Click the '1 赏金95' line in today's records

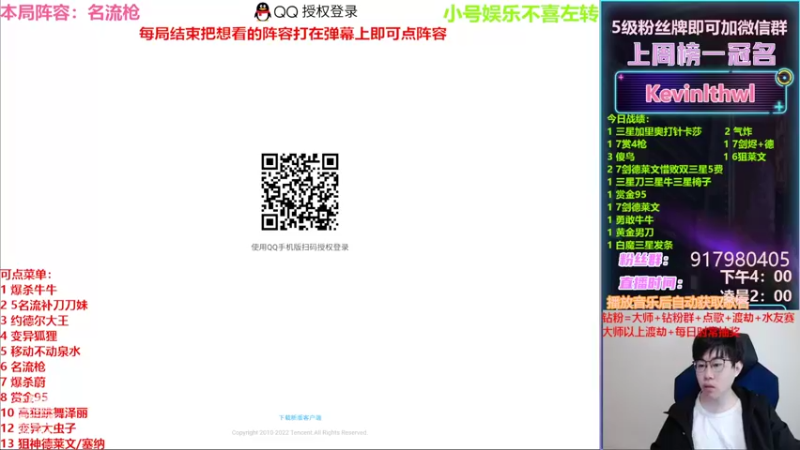[627, 194]
